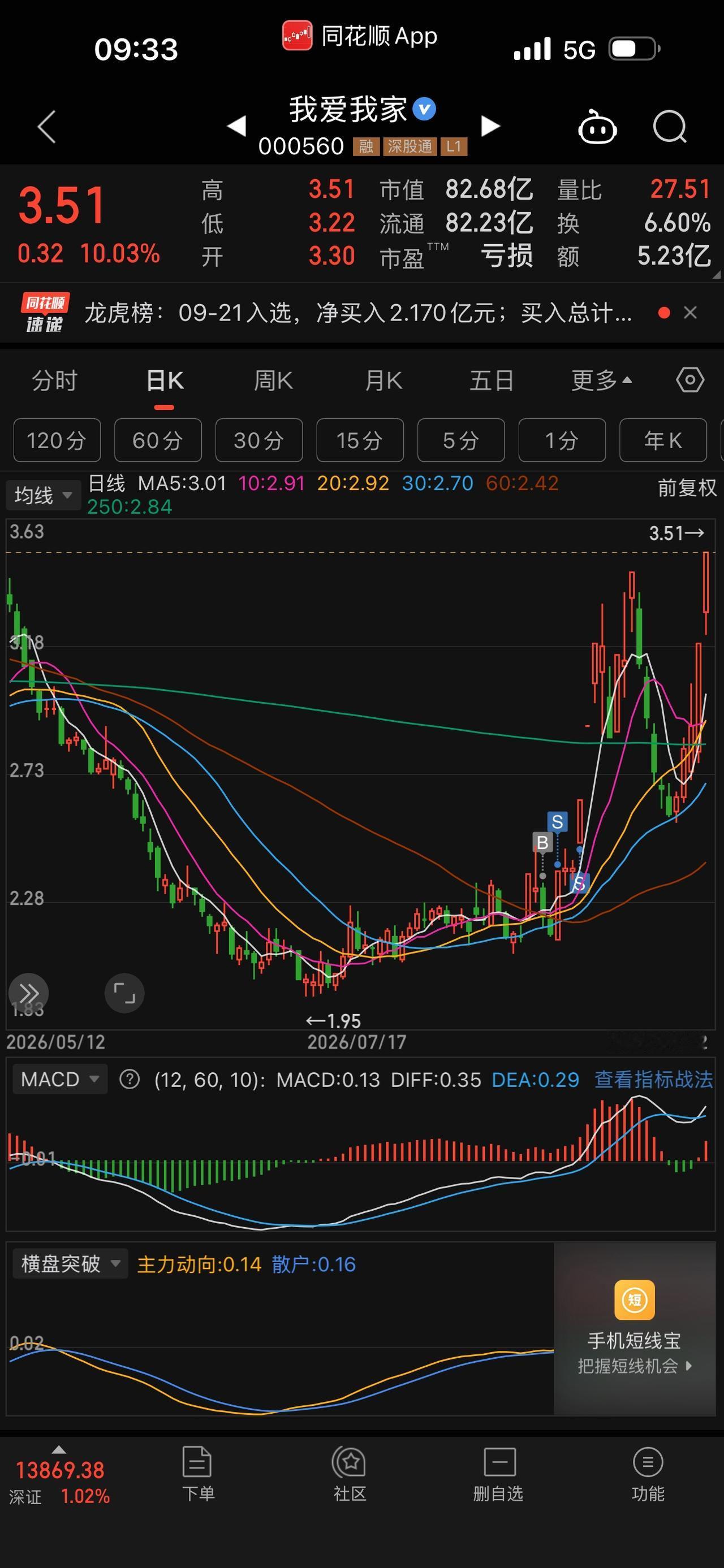
Task: Tap the 2026/07/17 date label
Action: point(357,1042)
